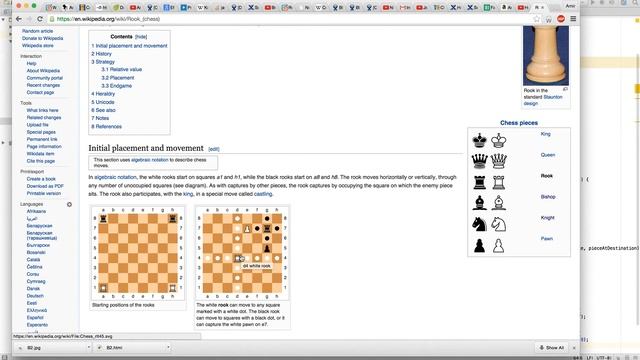Click the black bishop piece icon
This screenshot has height=360, width=640.
479,203
